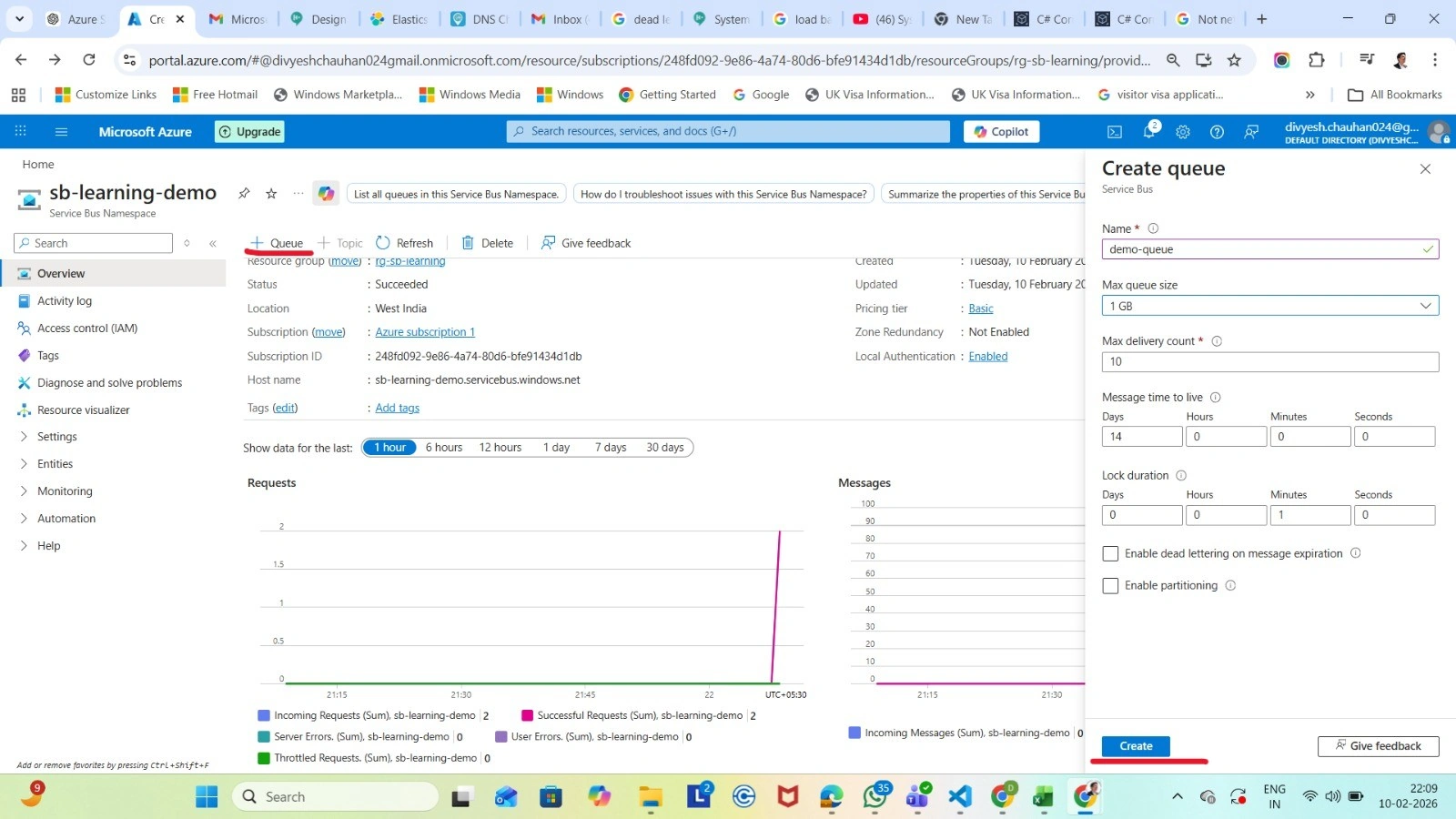Refresh the namespace overview

[x=405, y=243]
